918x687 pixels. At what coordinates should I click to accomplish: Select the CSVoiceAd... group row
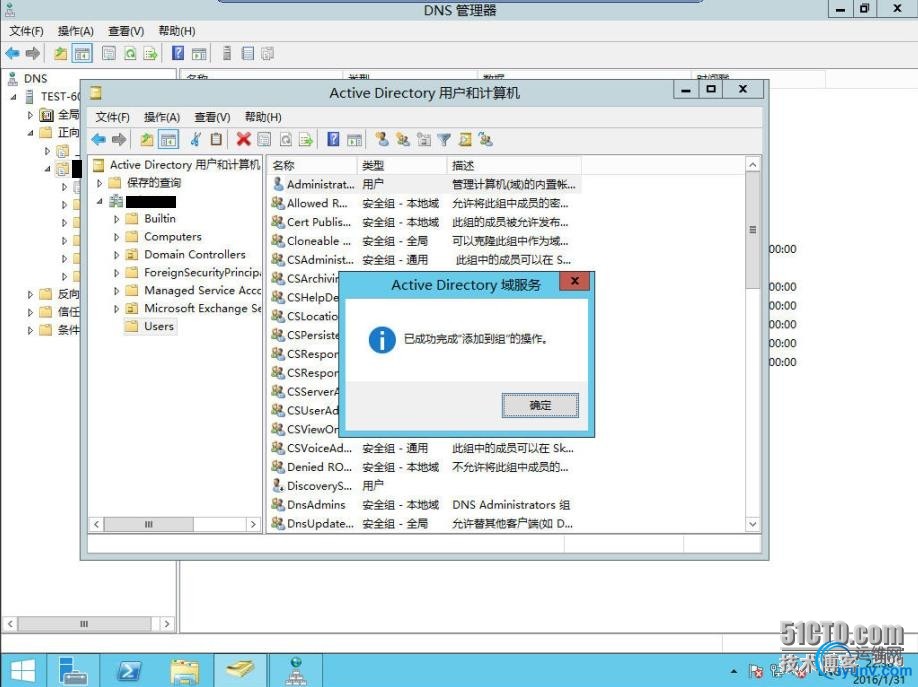pyautogui.click(x=425, y=449)
